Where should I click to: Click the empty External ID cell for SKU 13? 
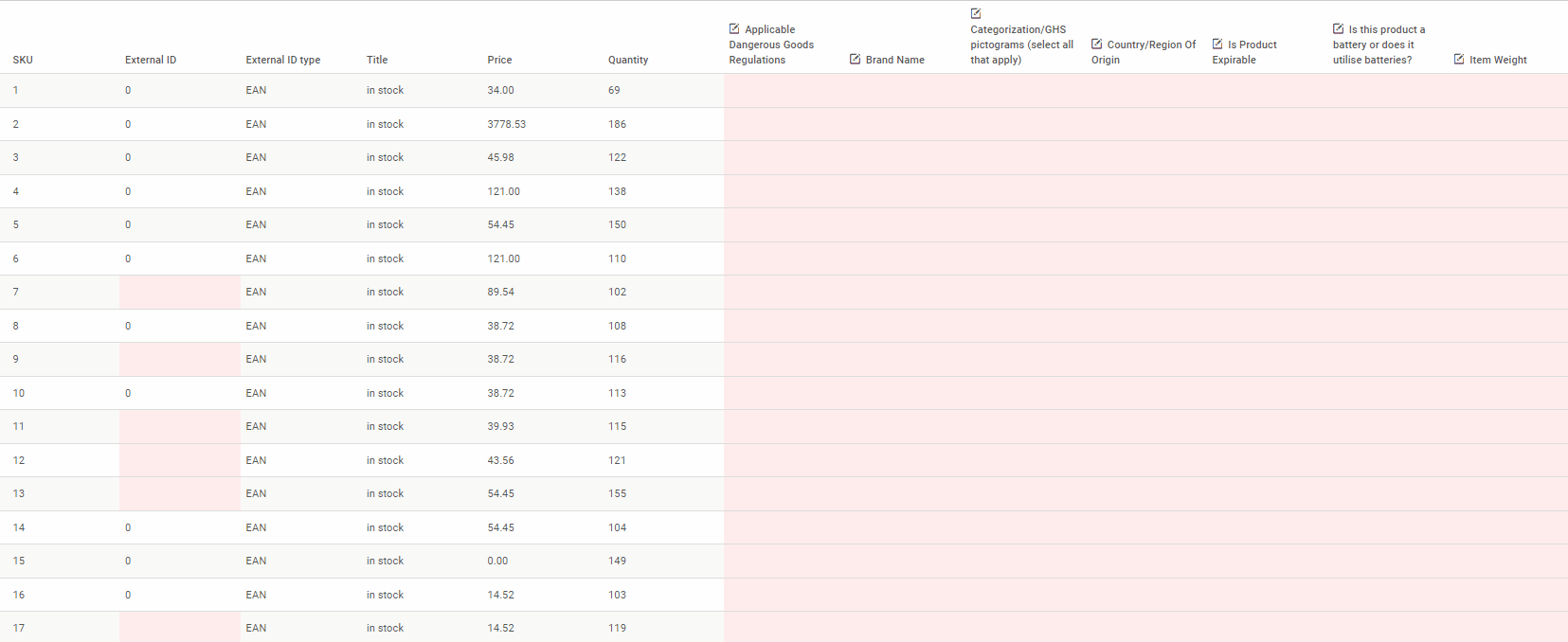(180, 493)
